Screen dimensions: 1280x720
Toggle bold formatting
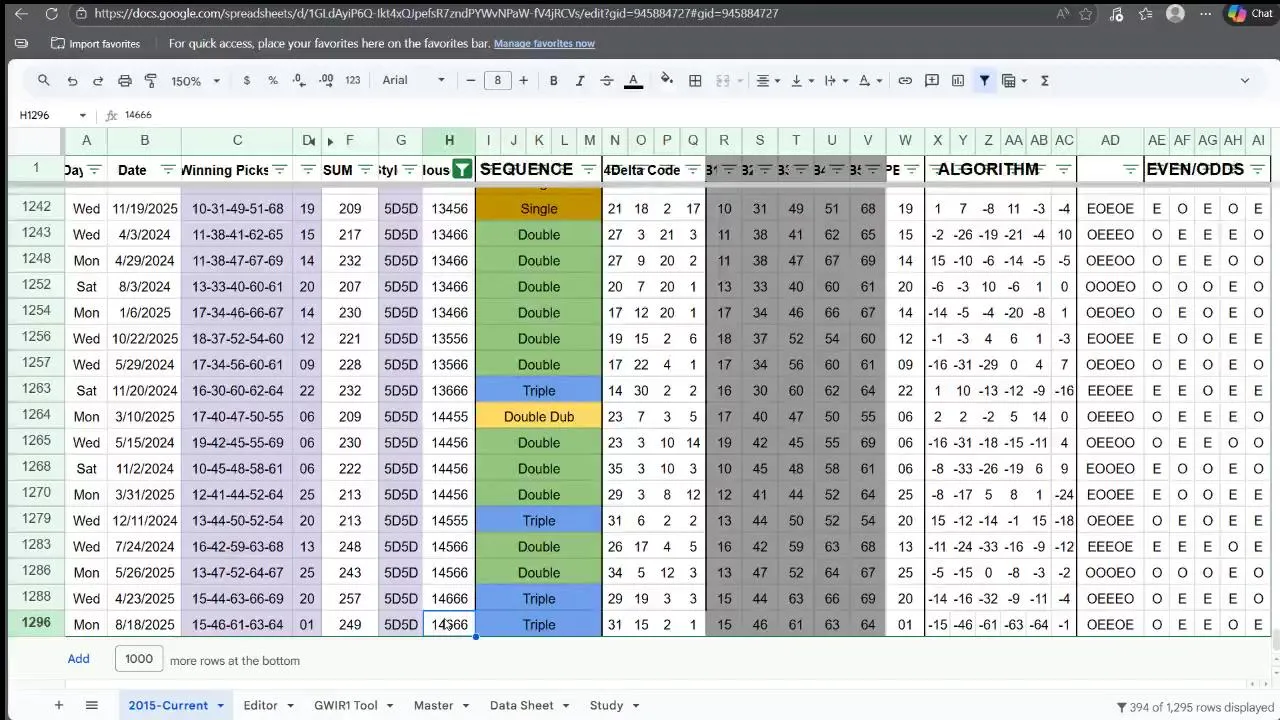553,80
